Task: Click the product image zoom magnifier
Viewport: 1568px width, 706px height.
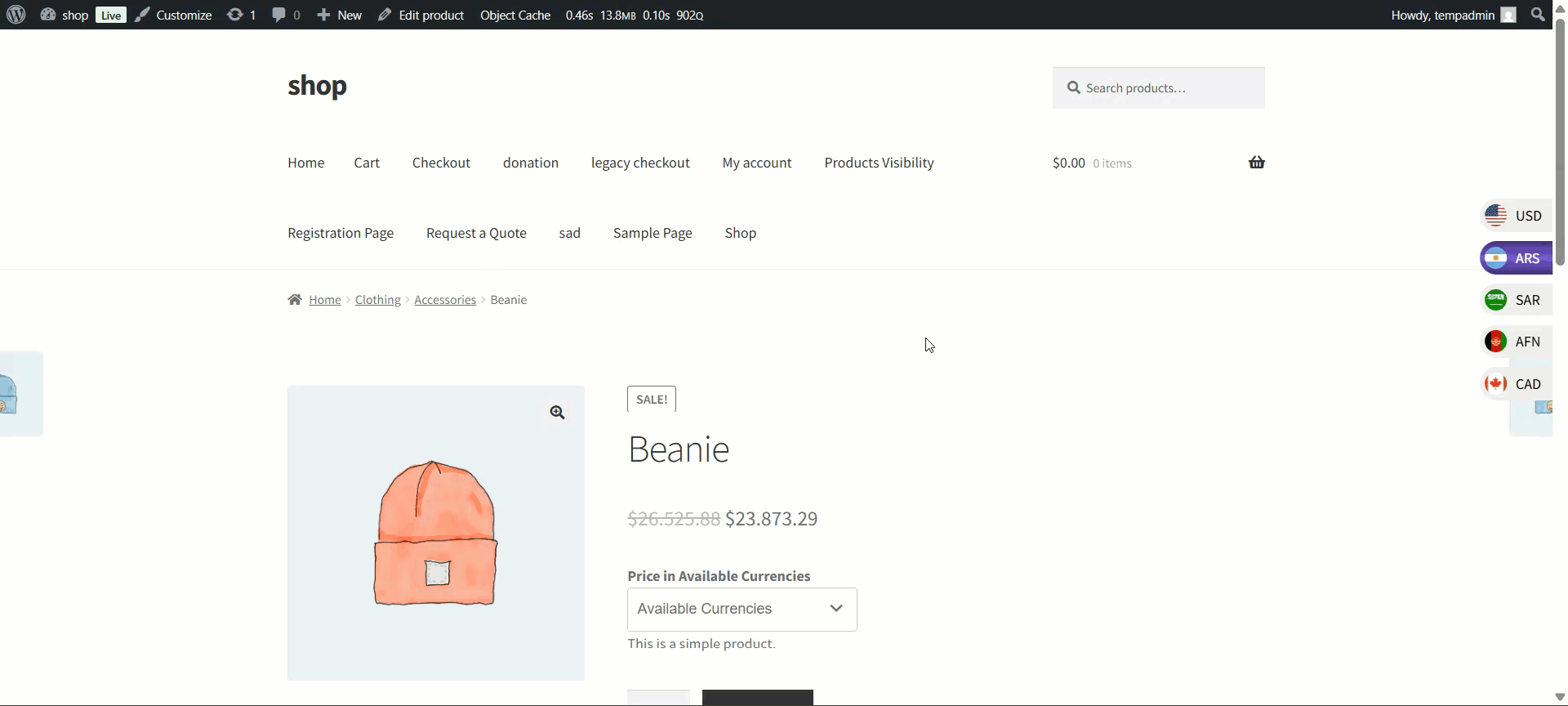Action: click(x=557, y=413)
